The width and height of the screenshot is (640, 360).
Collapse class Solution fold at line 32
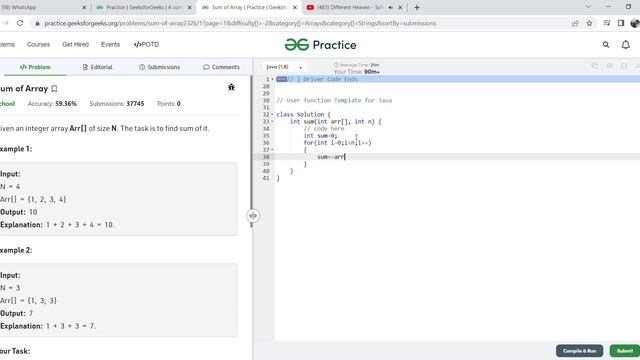tap(273, 115)
